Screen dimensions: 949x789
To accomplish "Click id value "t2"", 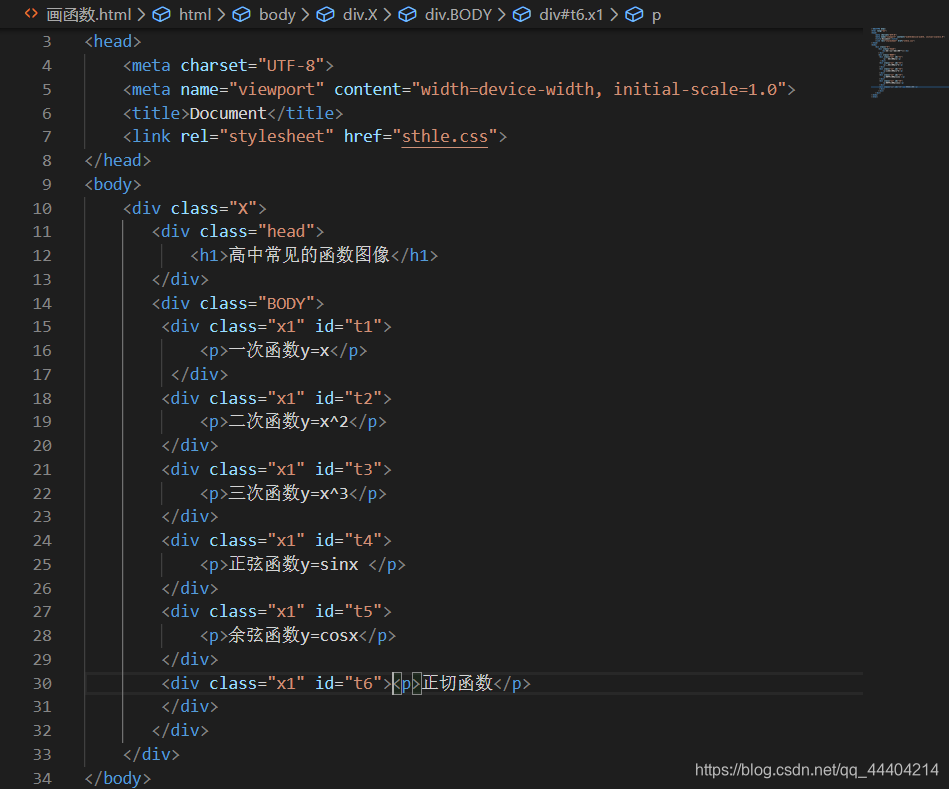I will click(363, 398).
